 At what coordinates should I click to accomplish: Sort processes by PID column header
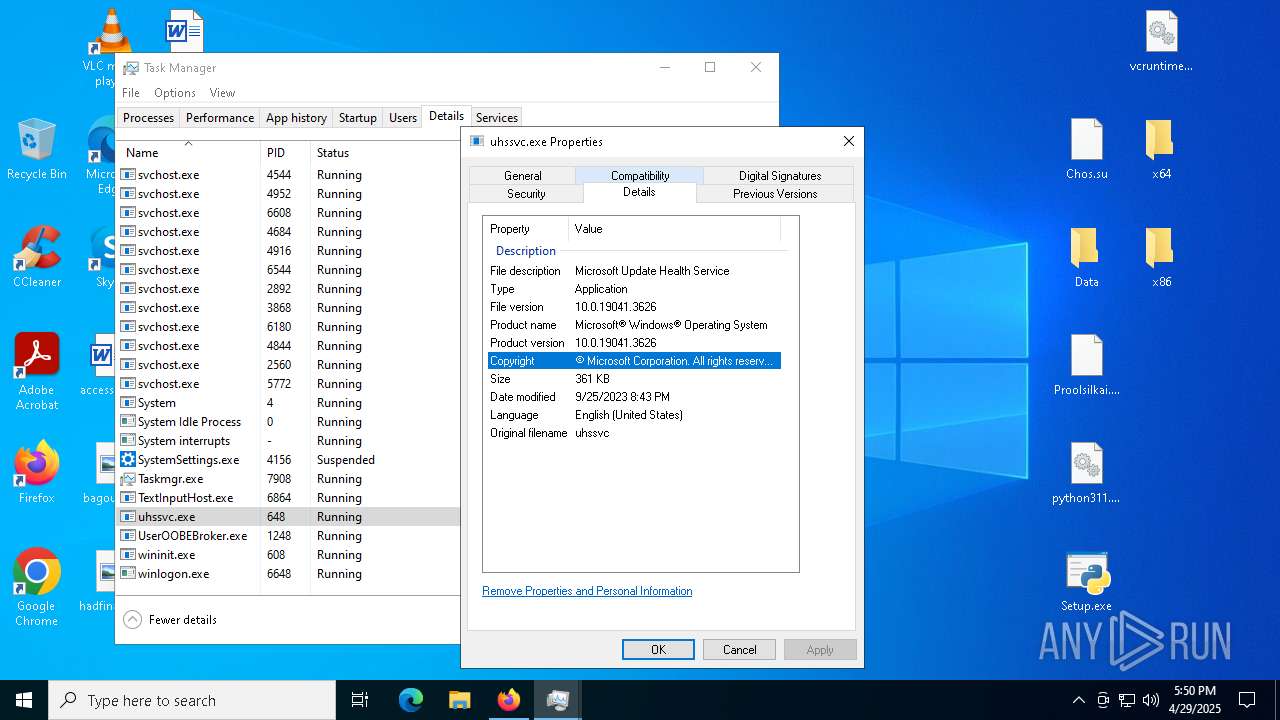tap(285, 153)
